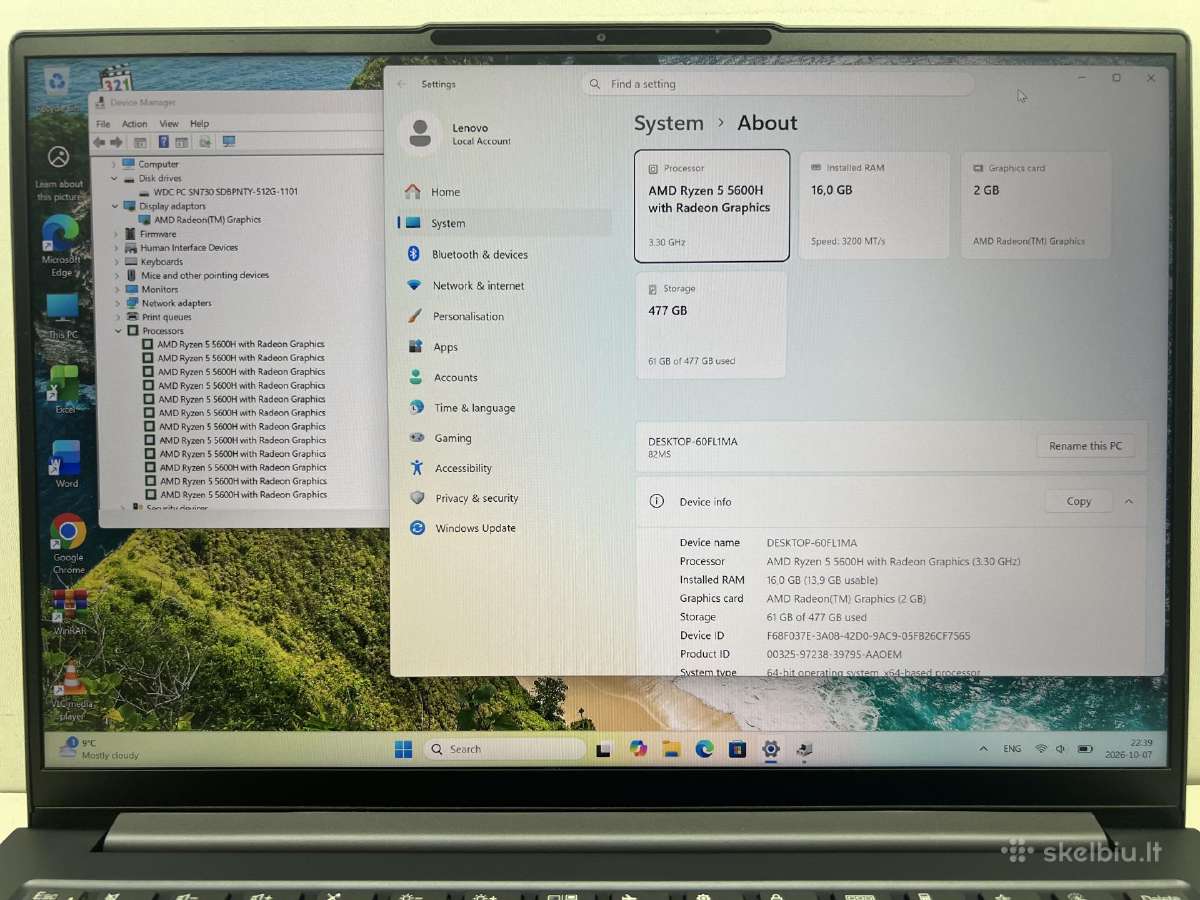
Task: Open Copilot from the taskbar
Action: [x=638, y=749]
